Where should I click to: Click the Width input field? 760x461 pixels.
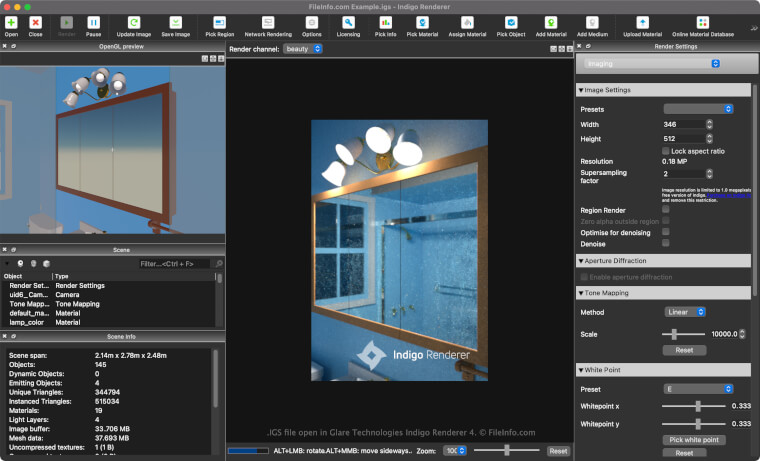point(683,124)
